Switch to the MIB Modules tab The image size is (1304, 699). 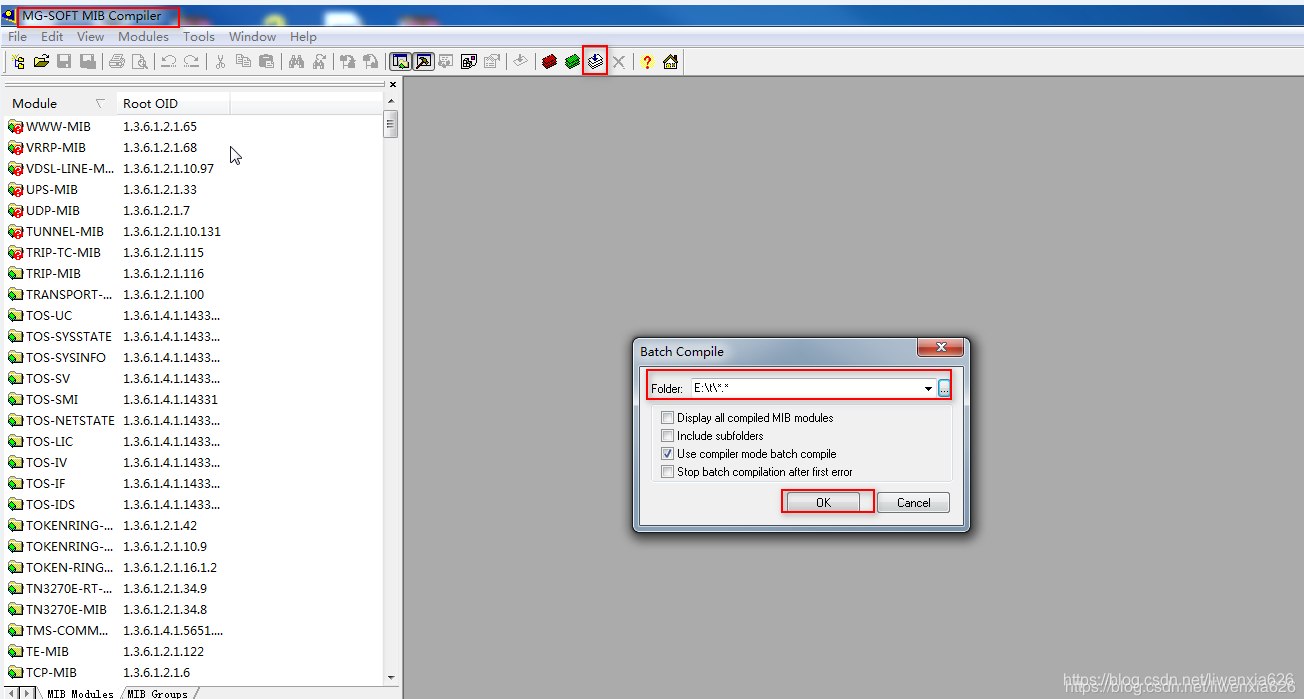79,693
